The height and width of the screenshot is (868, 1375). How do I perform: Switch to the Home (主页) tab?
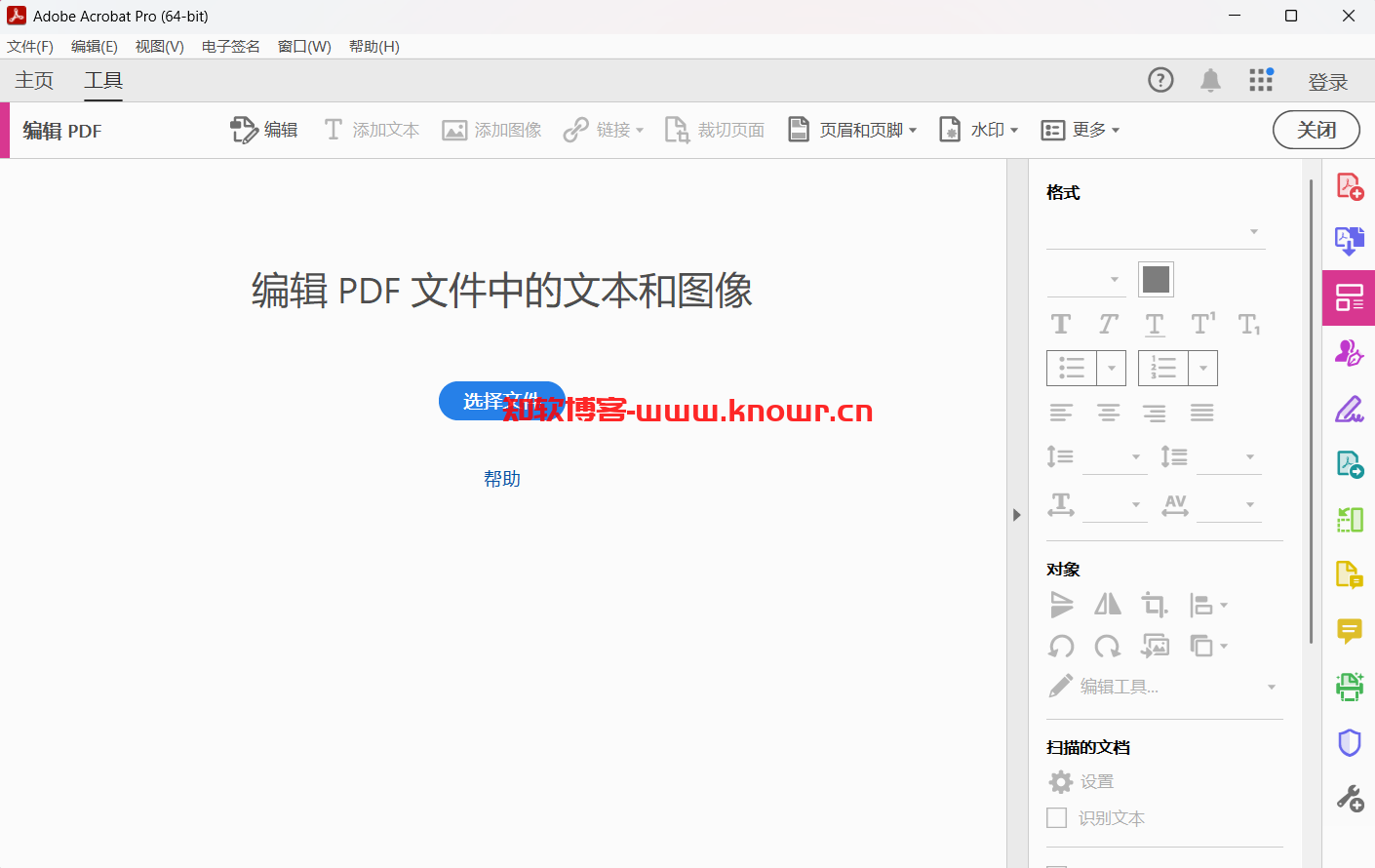34,80
